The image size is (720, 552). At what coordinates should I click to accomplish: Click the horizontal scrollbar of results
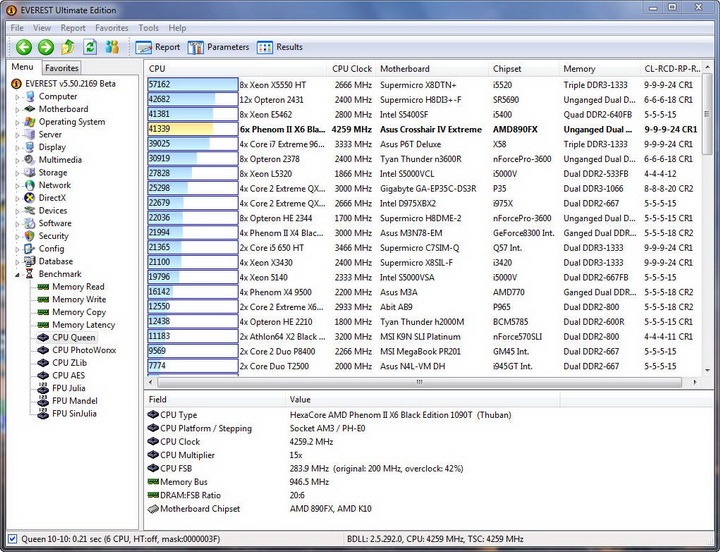[419, 382]
